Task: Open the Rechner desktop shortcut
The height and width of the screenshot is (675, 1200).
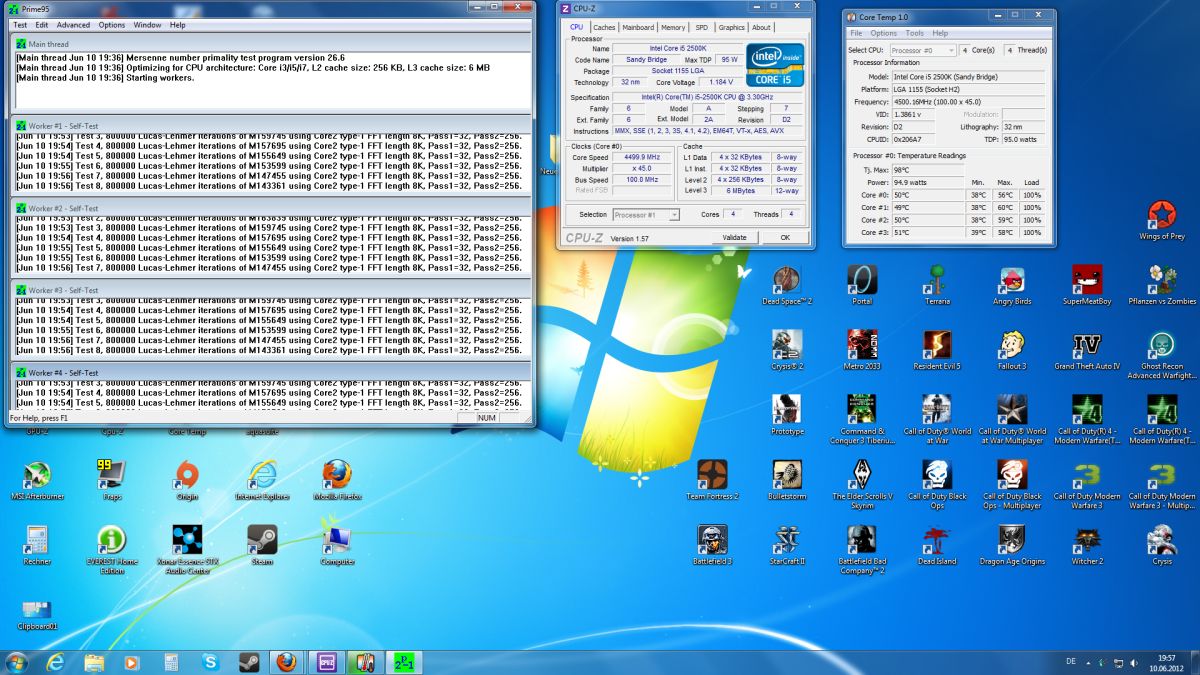Action: pos(37,545)
